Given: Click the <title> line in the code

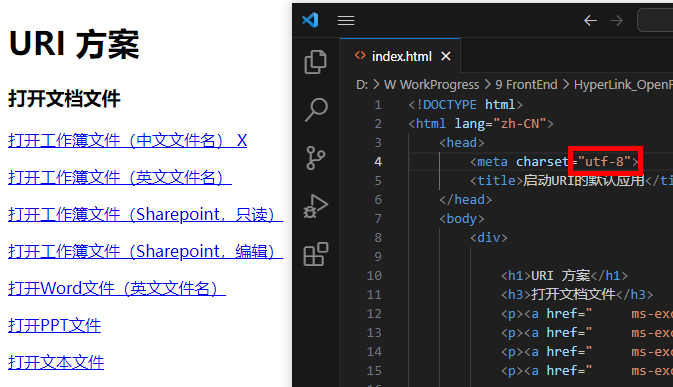Looking at the screenshot, I should (571, 180).
